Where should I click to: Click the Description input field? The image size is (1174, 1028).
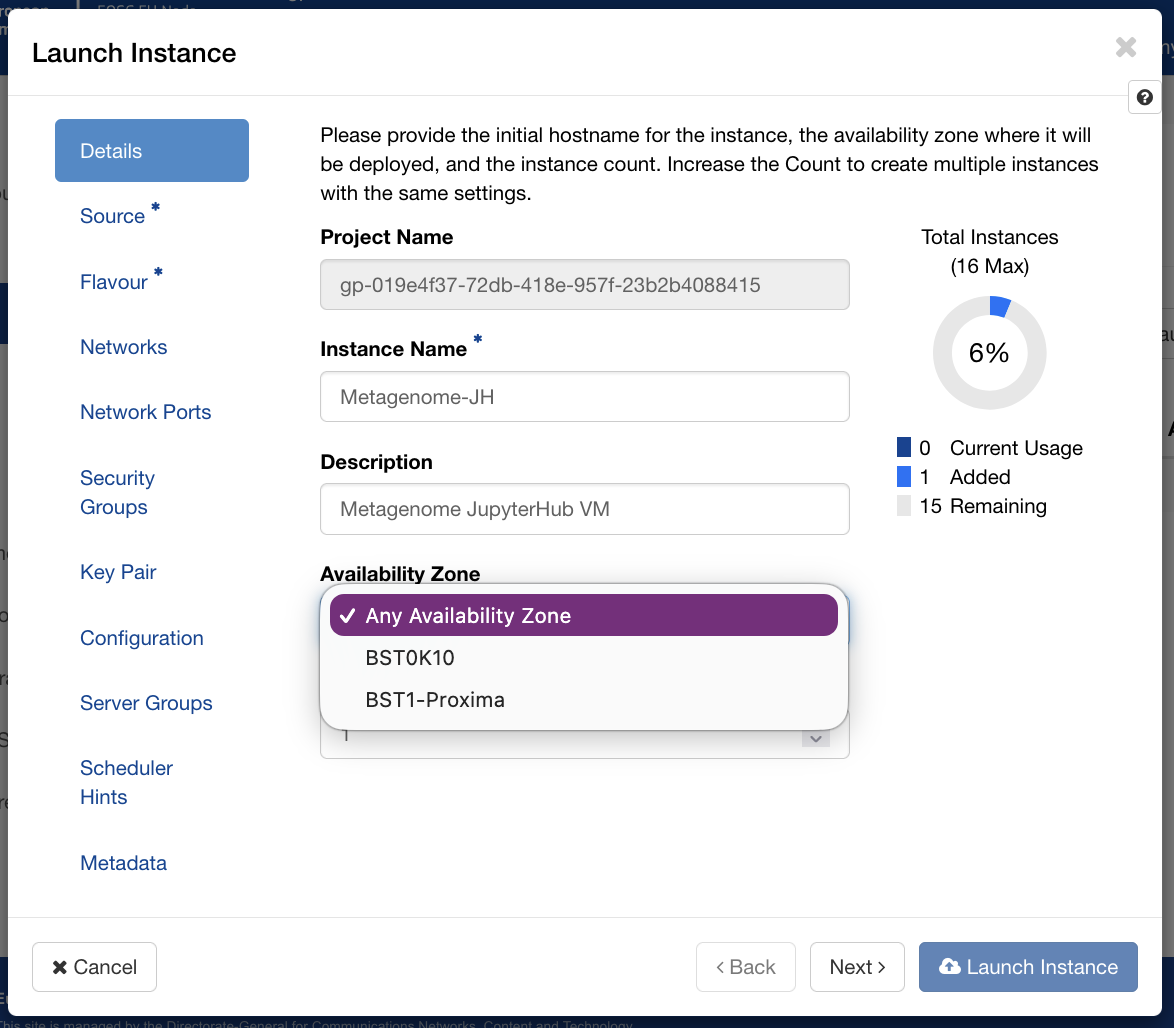[x=585, y=509]
